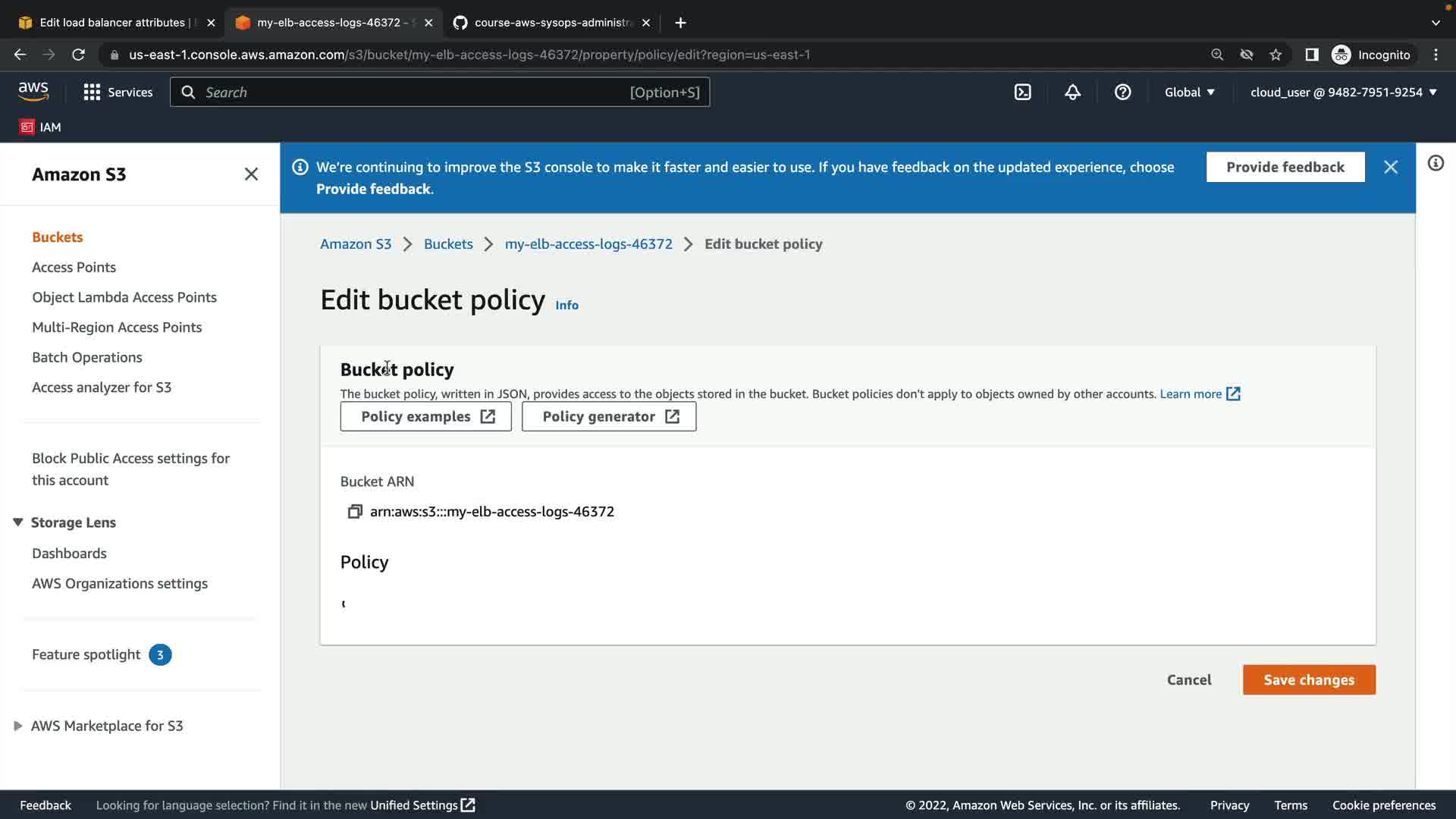Switch to course-aws-sysops GitHub tab
This screenshot has height=819, width=1456.
coord(552,23)
